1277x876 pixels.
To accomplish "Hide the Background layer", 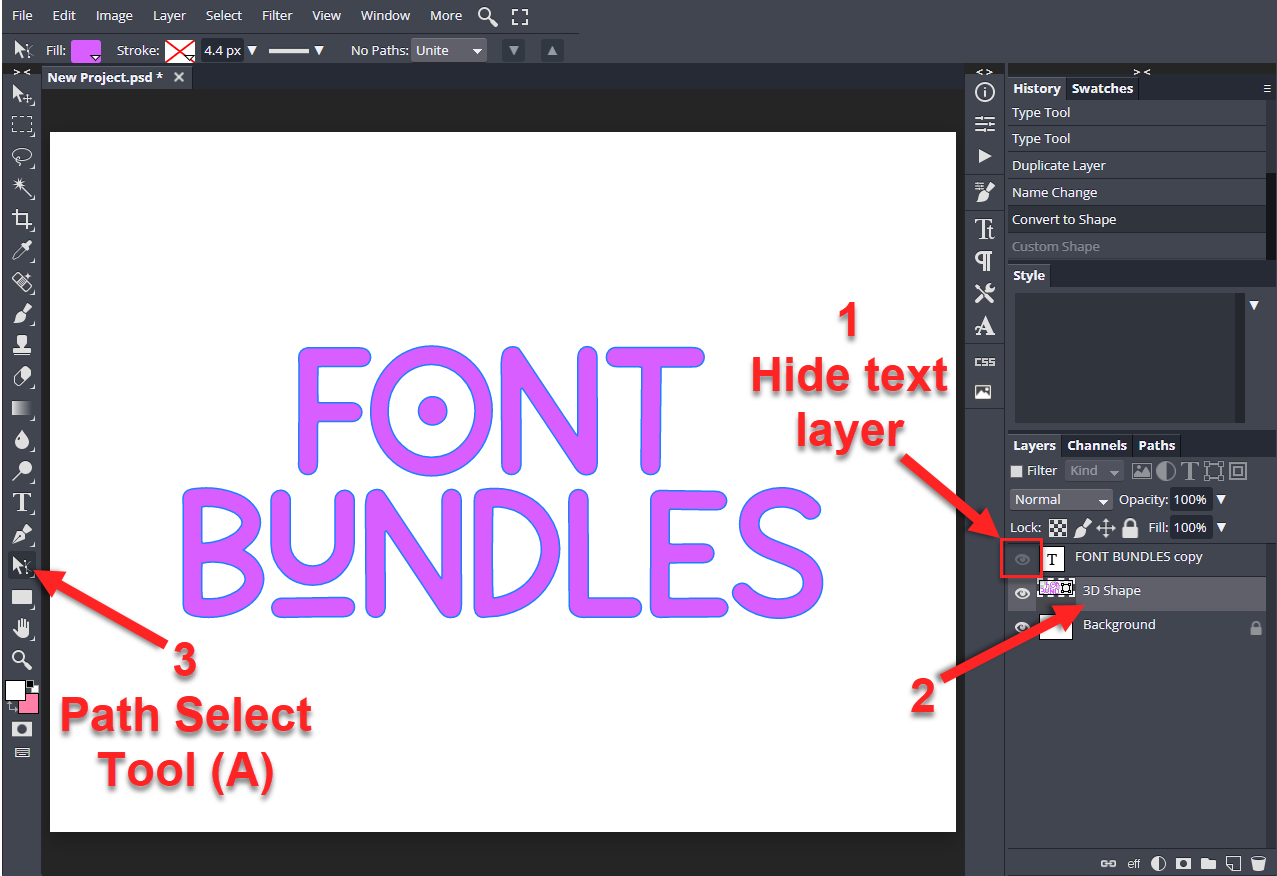I will point(1022,627).
